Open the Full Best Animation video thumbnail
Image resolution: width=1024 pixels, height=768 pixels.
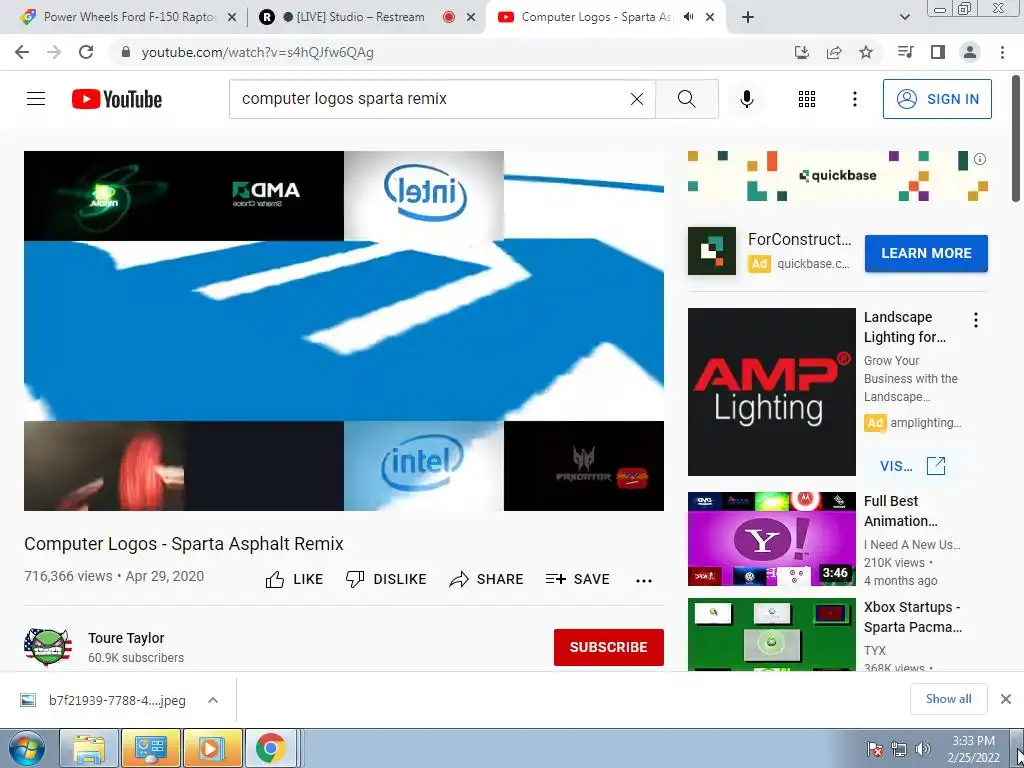click(x=771, y=539)
